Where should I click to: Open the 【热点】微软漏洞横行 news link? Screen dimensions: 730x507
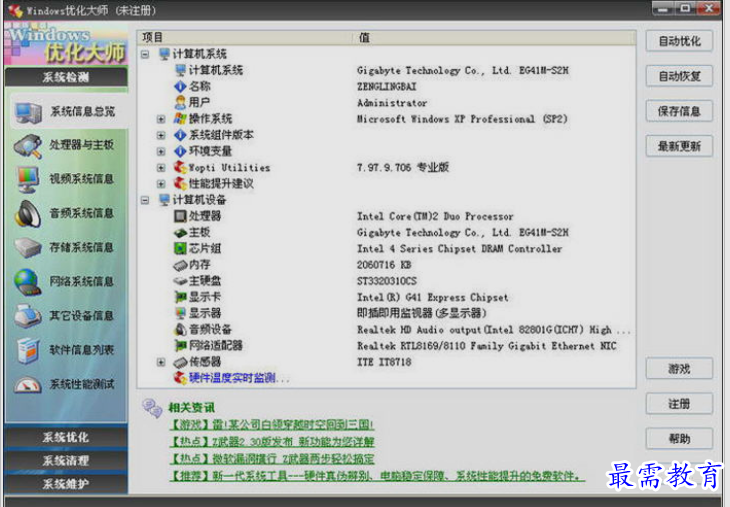tap(272, 459)
